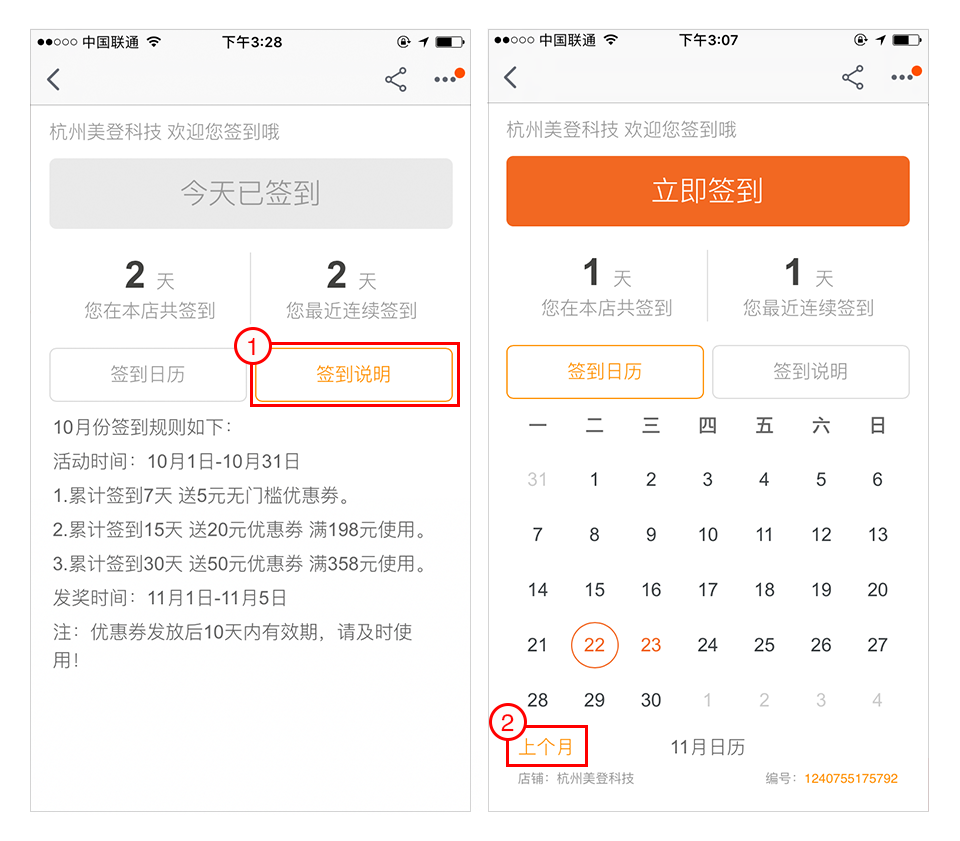Select date 10 in the calendar
The height and width of the screenshot is (841, 960).
tap(708, 534)
